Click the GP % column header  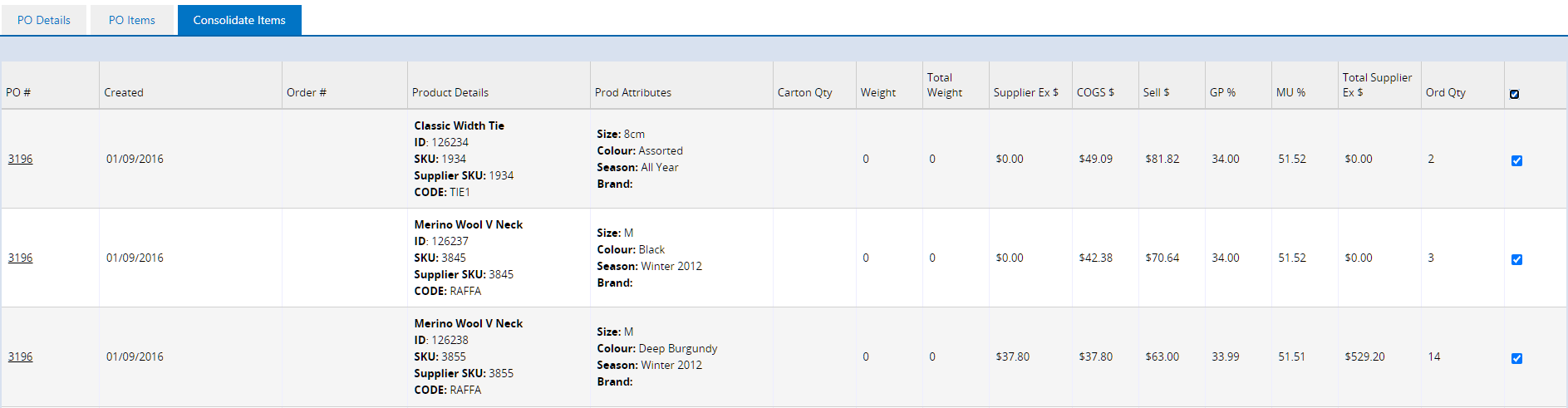pyautogui.click(x=1223, y=92)
